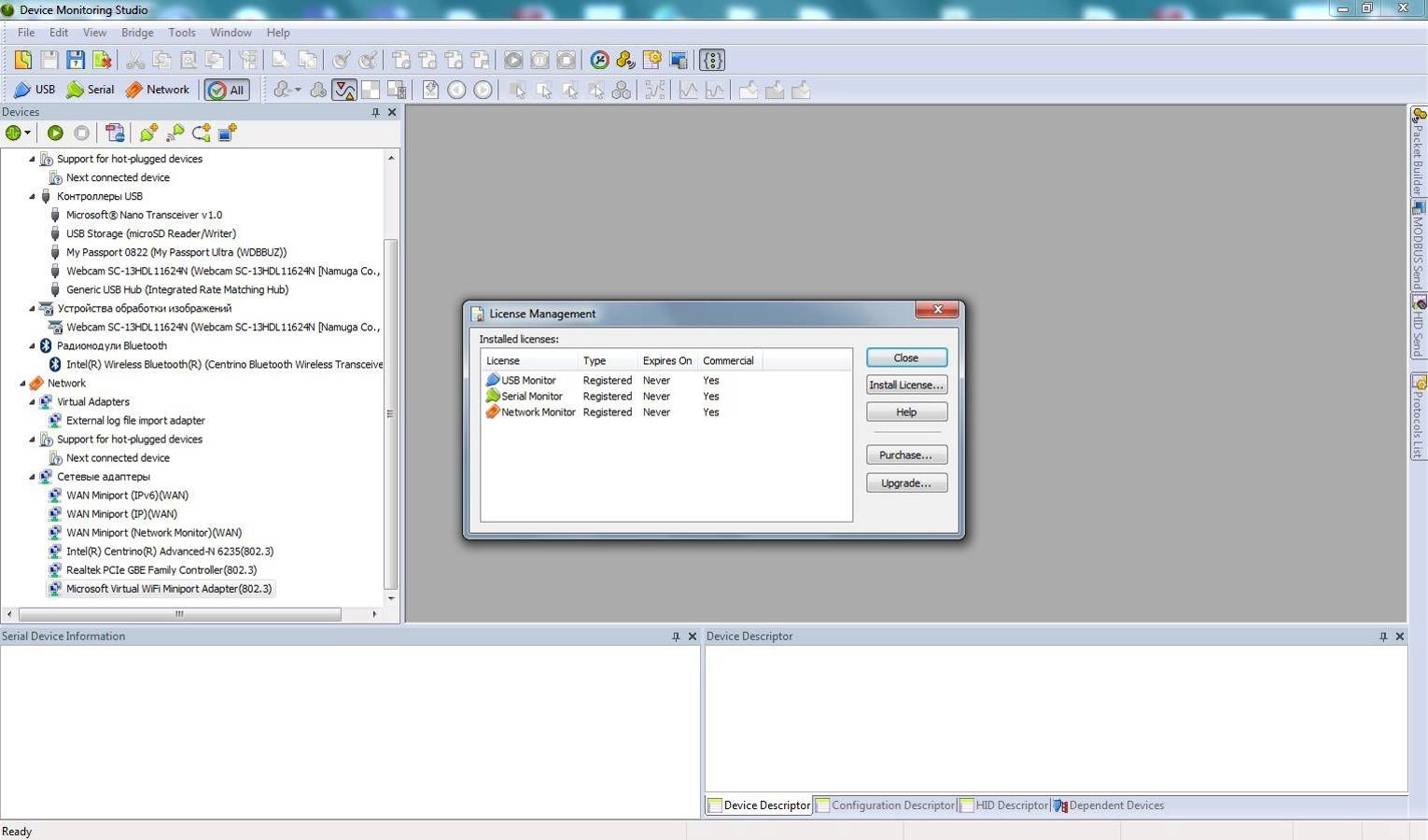This screenshot has width=1428, height=840.
Task: Toggle pin on Serial Device Information panel
Action: pyautogui.click(x=676, y=637)
